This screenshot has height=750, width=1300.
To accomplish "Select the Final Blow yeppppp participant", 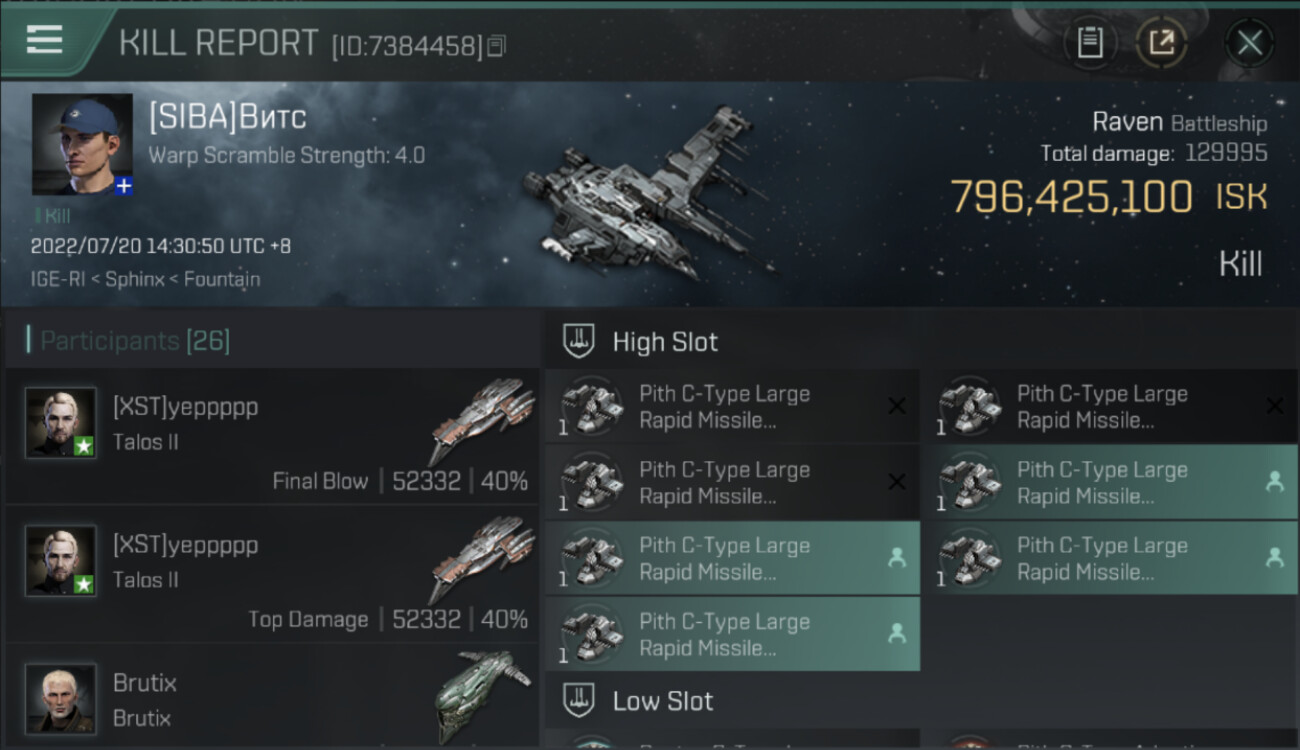I will point(272,436).
